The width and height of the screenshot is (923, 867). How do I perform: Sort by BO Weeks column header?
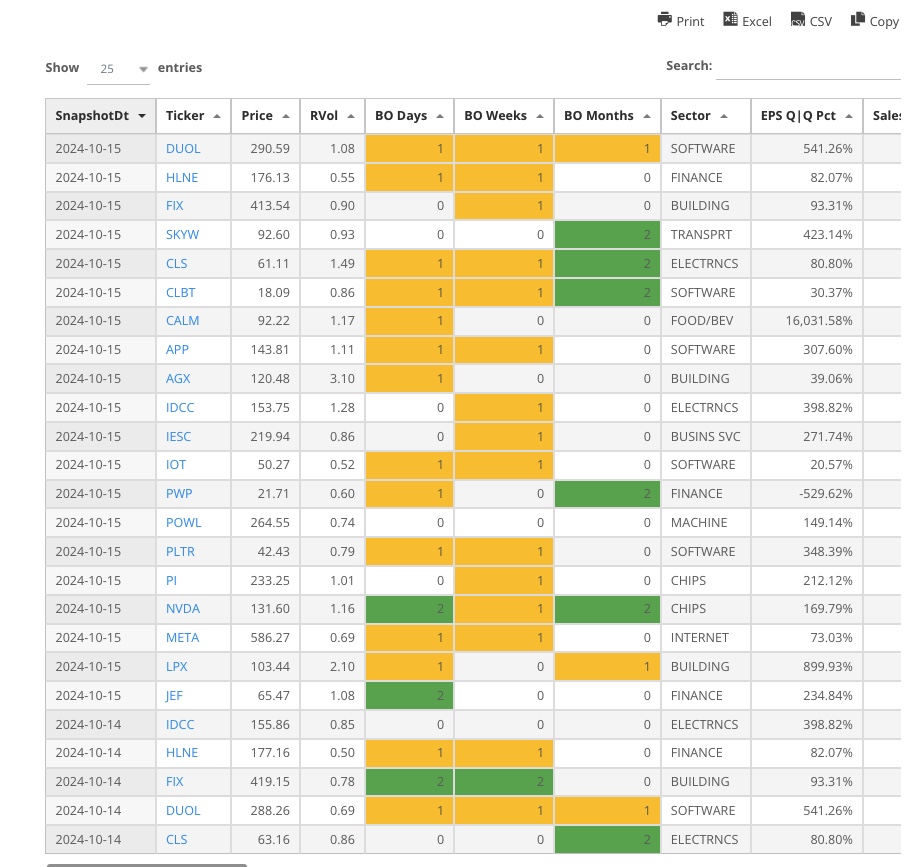tap(503, 116)
